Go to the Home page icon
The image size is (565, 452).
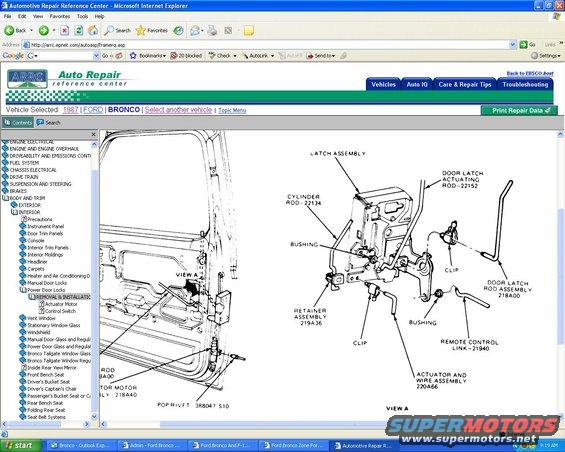(x=93, y=31)
